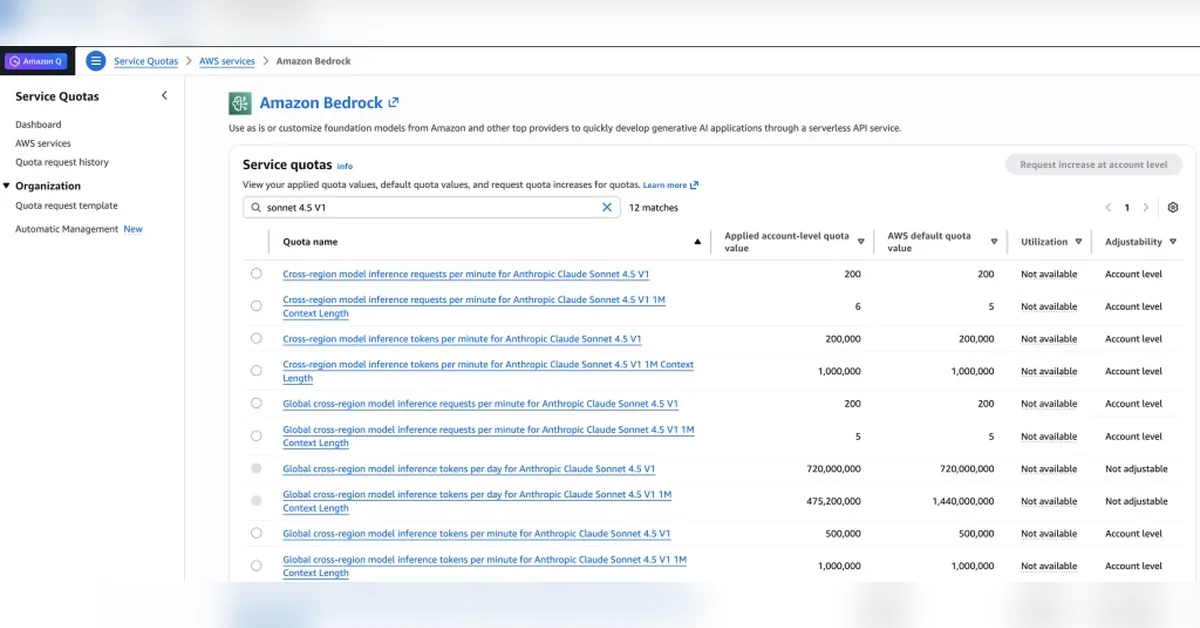Sort by Adjustability column arrow
Viewport: 1200px width, 628px height.
(1172, 242)
